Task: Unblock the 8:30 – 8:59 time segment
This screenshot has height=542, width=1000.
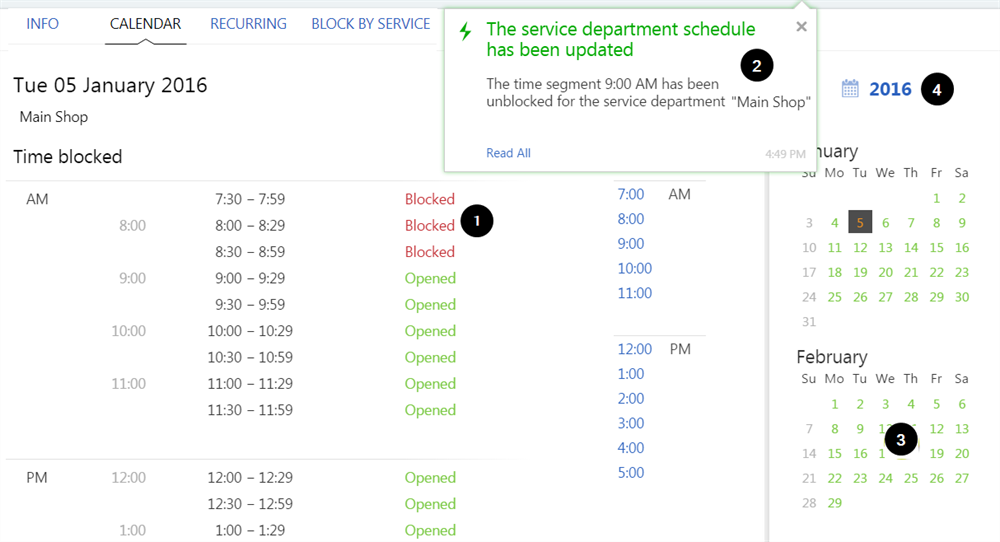Action: pos(430,252)
